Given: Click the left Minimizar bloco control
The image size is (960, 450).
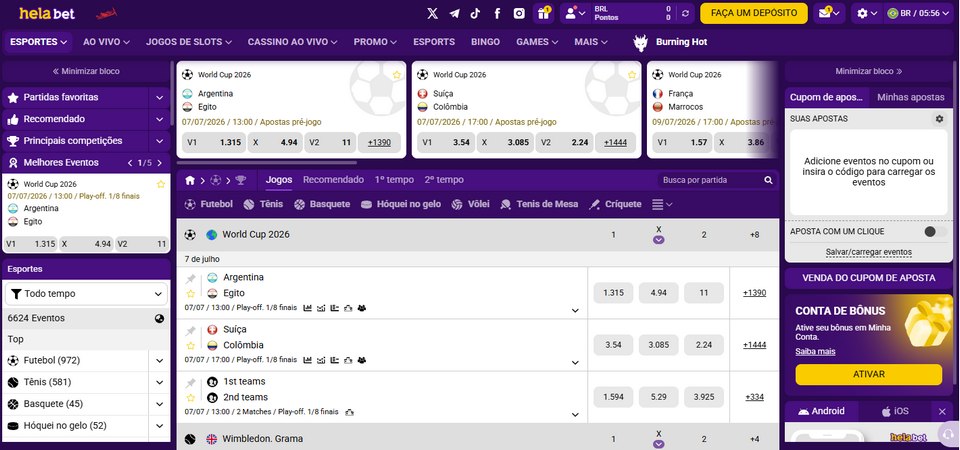Looking at the screenshot, I should point(86,72).
